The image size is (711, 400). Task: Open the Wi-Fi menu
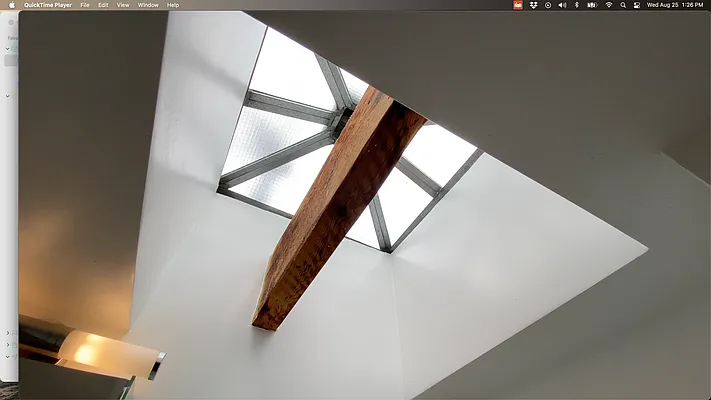click(608, 5)
